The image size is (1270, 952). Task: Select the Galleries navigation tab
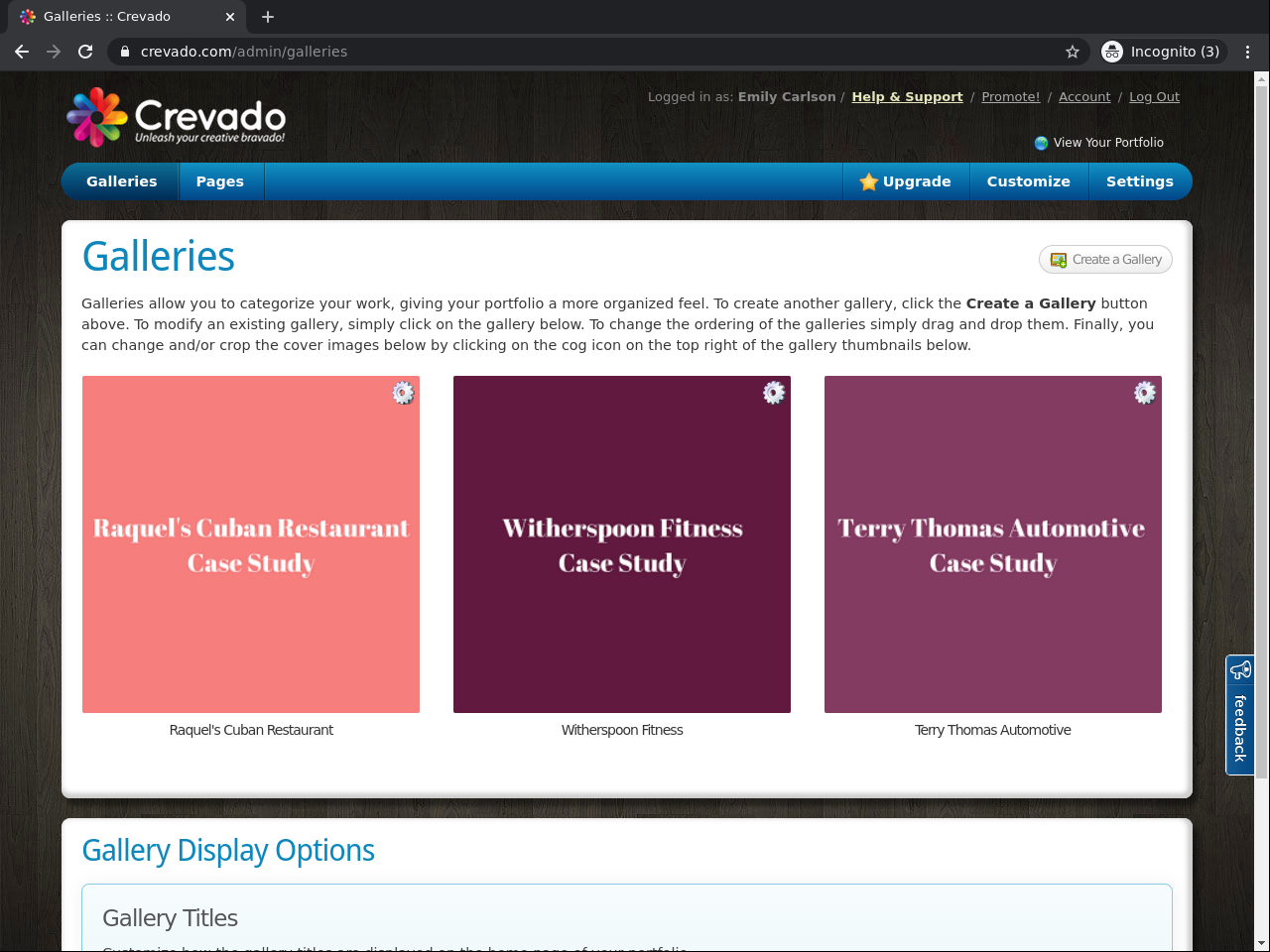121,181
